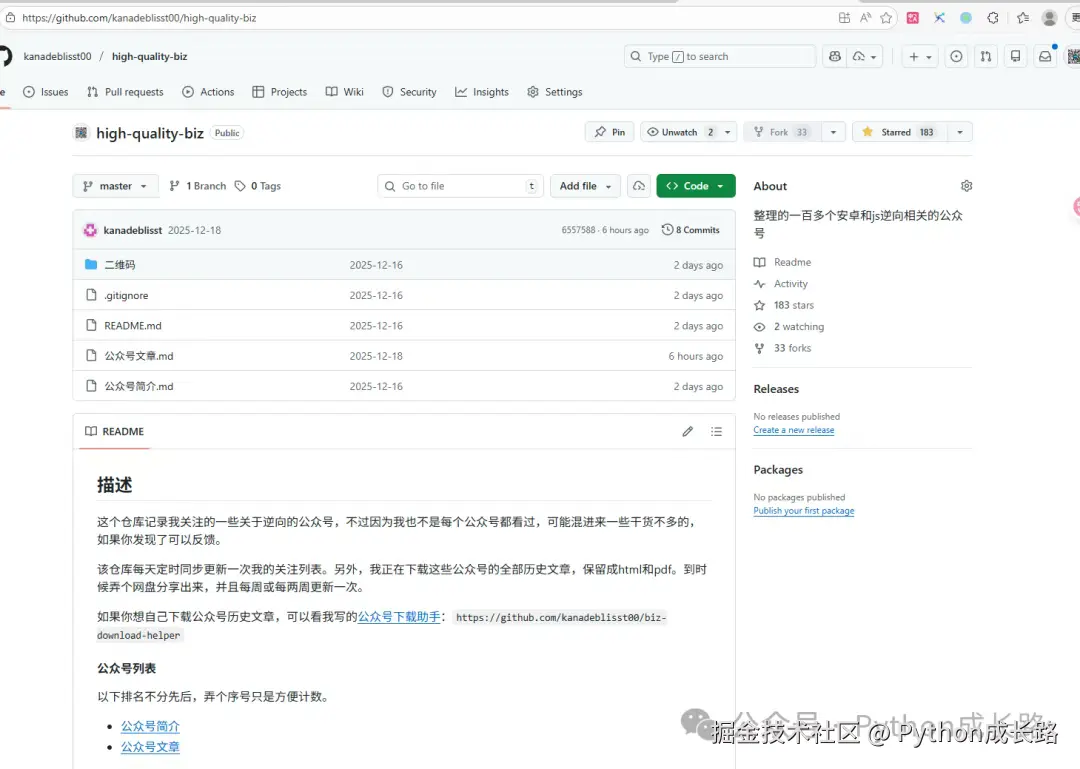Viewport: 1080px width, 769px height.
Task: Click the Go to file field
Action: [x=460, y=186]
